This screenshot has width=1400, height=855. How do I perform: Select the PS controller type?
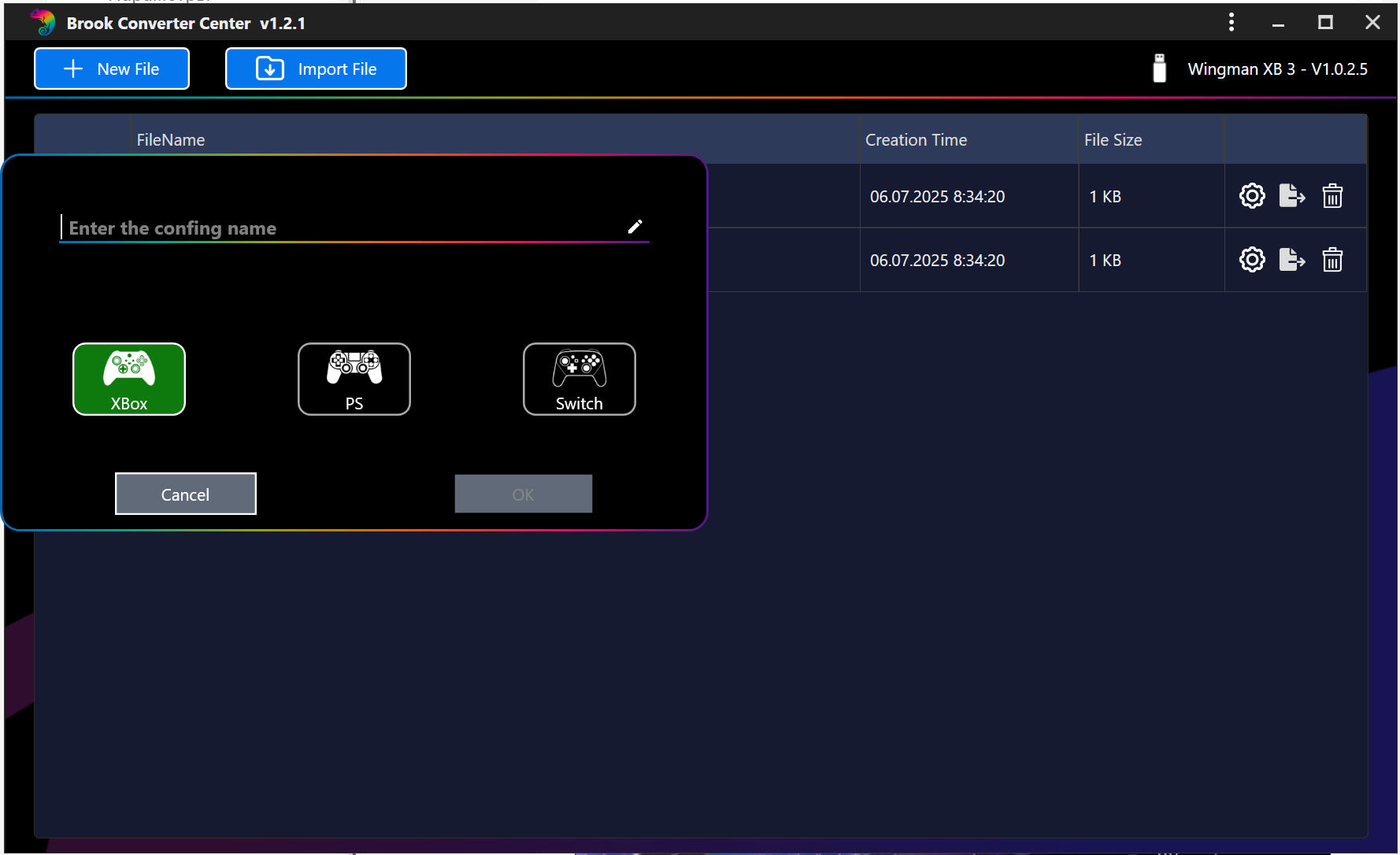click(354, 379)
